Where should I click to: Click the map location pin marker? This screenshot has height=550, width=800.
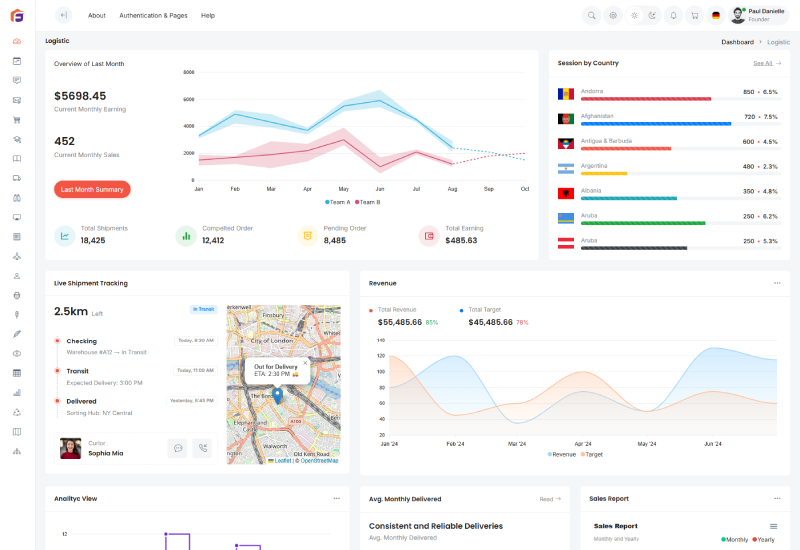277,395
